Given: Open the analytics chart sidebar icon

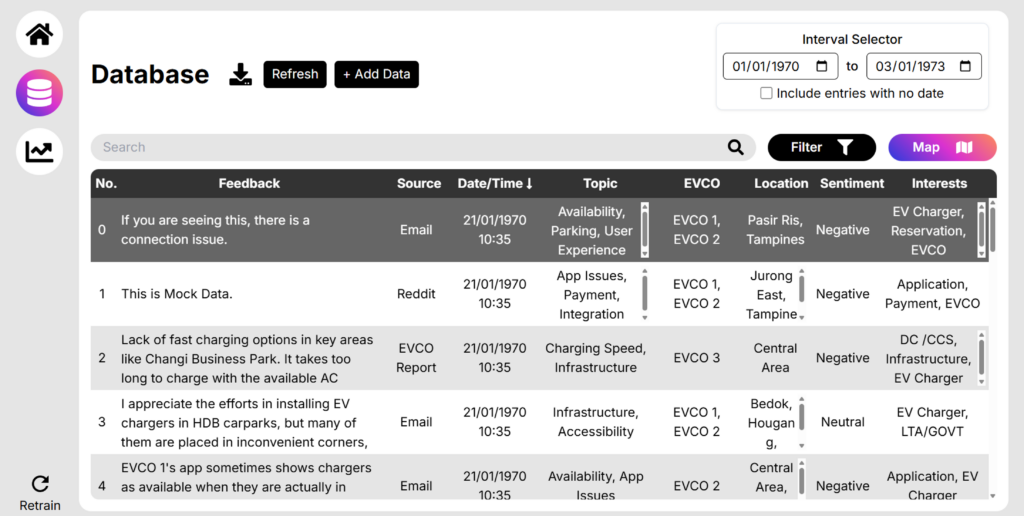Looking at the screenshot, I should 39,152.
